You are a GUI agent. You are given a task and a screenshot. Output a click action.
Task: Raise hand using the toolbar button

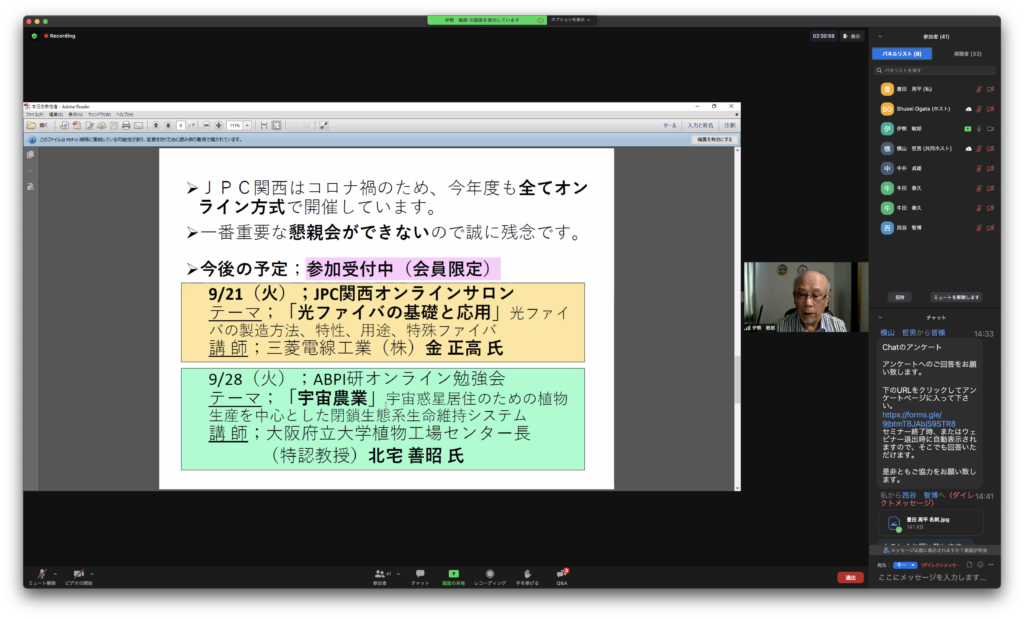pos(527,577)
